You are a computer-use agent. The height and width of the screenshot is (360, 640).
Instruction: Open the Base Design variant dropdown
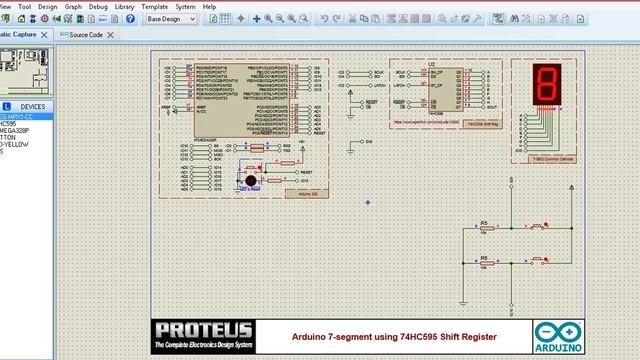click(x=171, y=19)
